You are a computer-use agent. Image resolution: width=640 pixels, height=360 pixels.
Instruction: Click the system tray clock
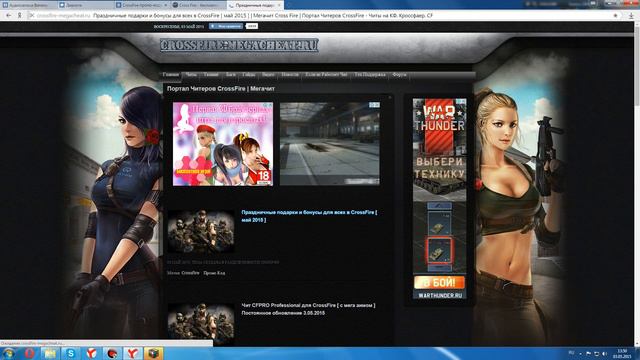(x=622, y=353)
